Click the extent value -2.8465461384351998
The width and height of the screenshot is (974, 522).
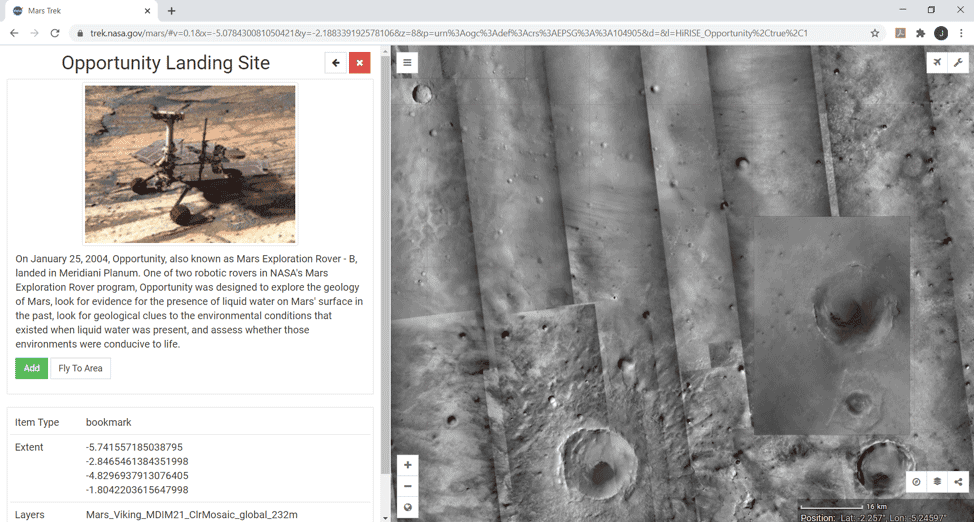[137, 462]
